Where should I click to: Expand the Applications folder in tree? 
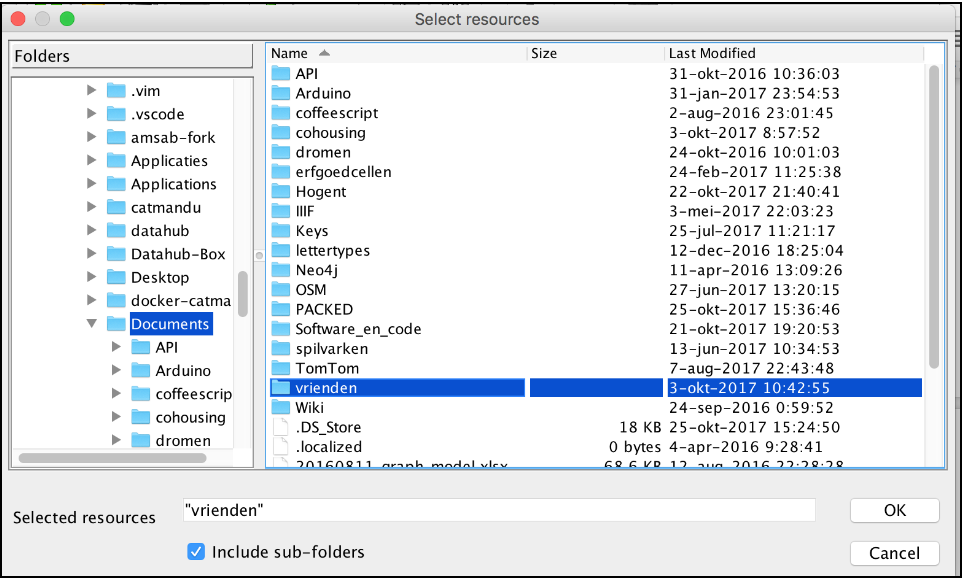point(92,184)
